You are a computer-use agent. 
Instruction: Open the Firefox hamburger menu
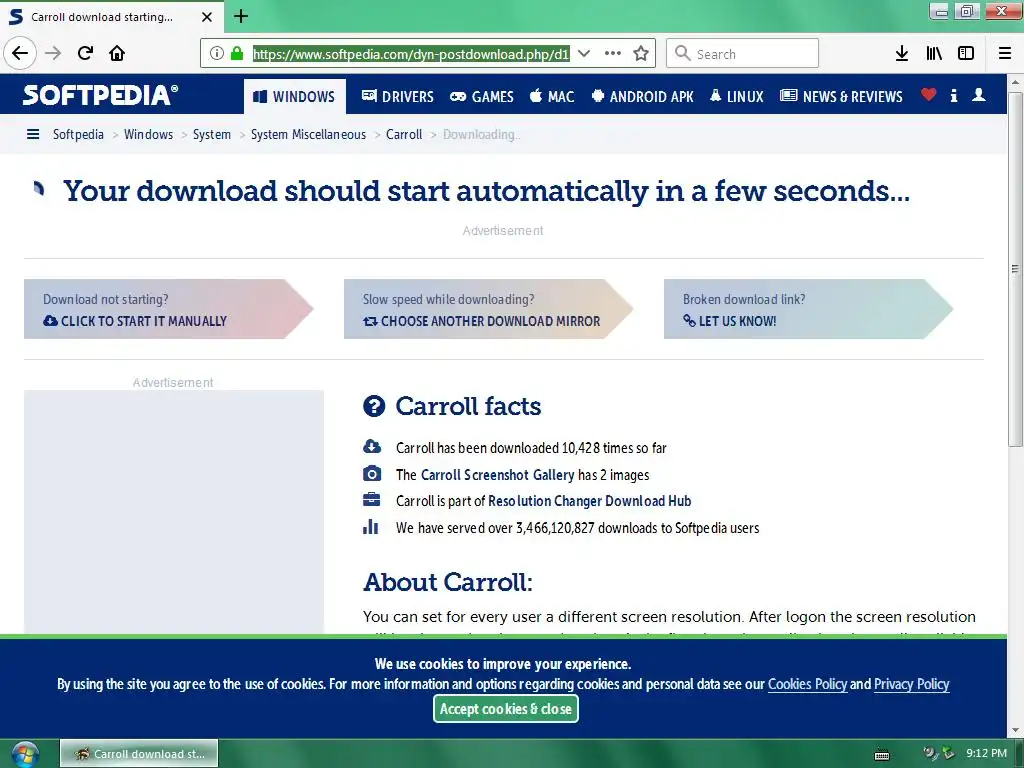click(x=1005, y=54)
